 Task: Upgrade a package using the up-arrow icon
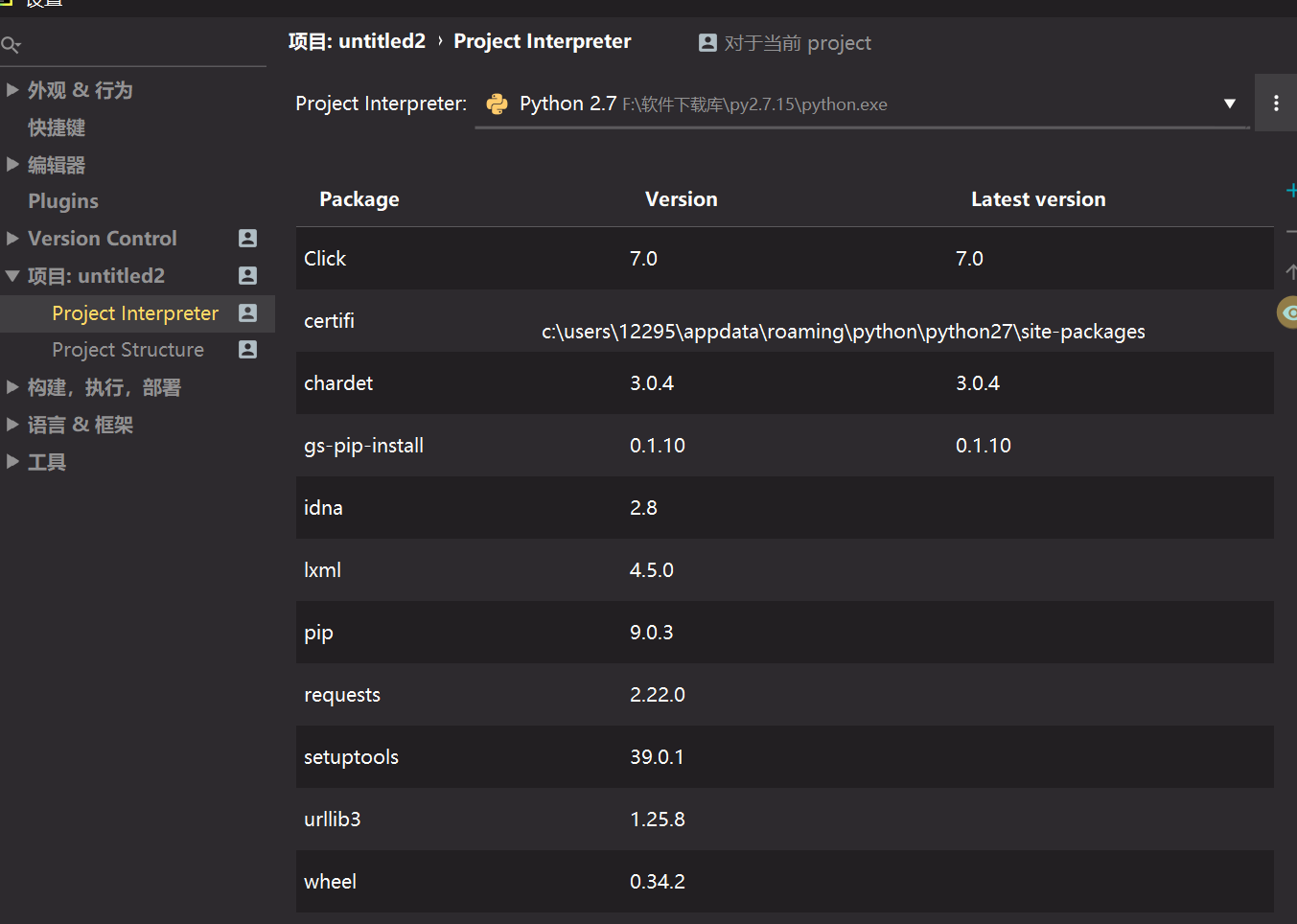[x=1291, y=271]
